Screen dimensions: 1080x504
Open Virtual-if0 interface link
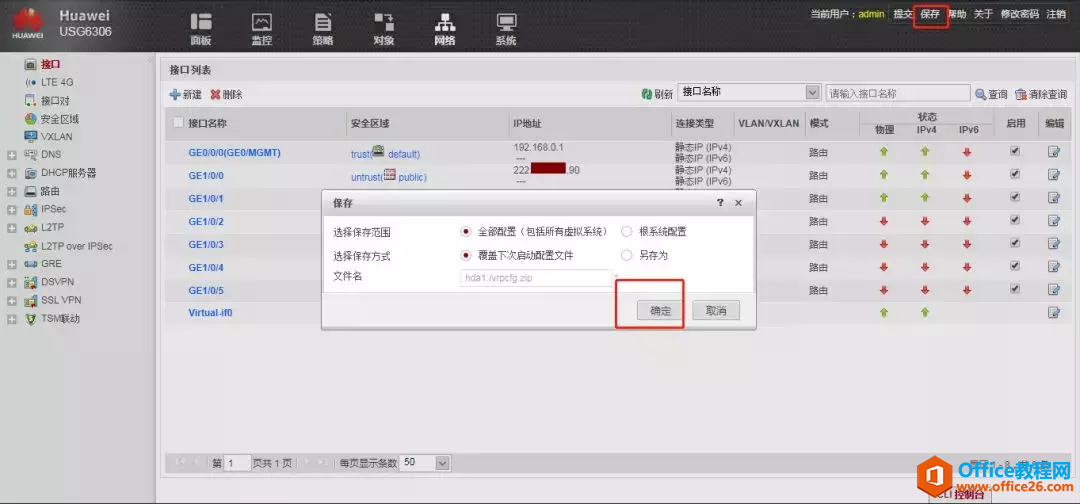click(x=211, y=313)
